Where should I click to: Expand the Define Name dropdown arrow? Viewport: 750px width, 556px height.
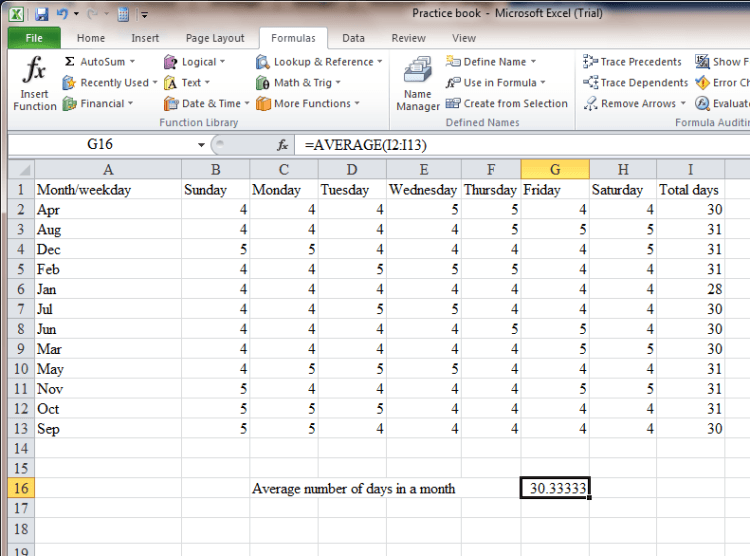pyautogui.click(x=533, y=62)
